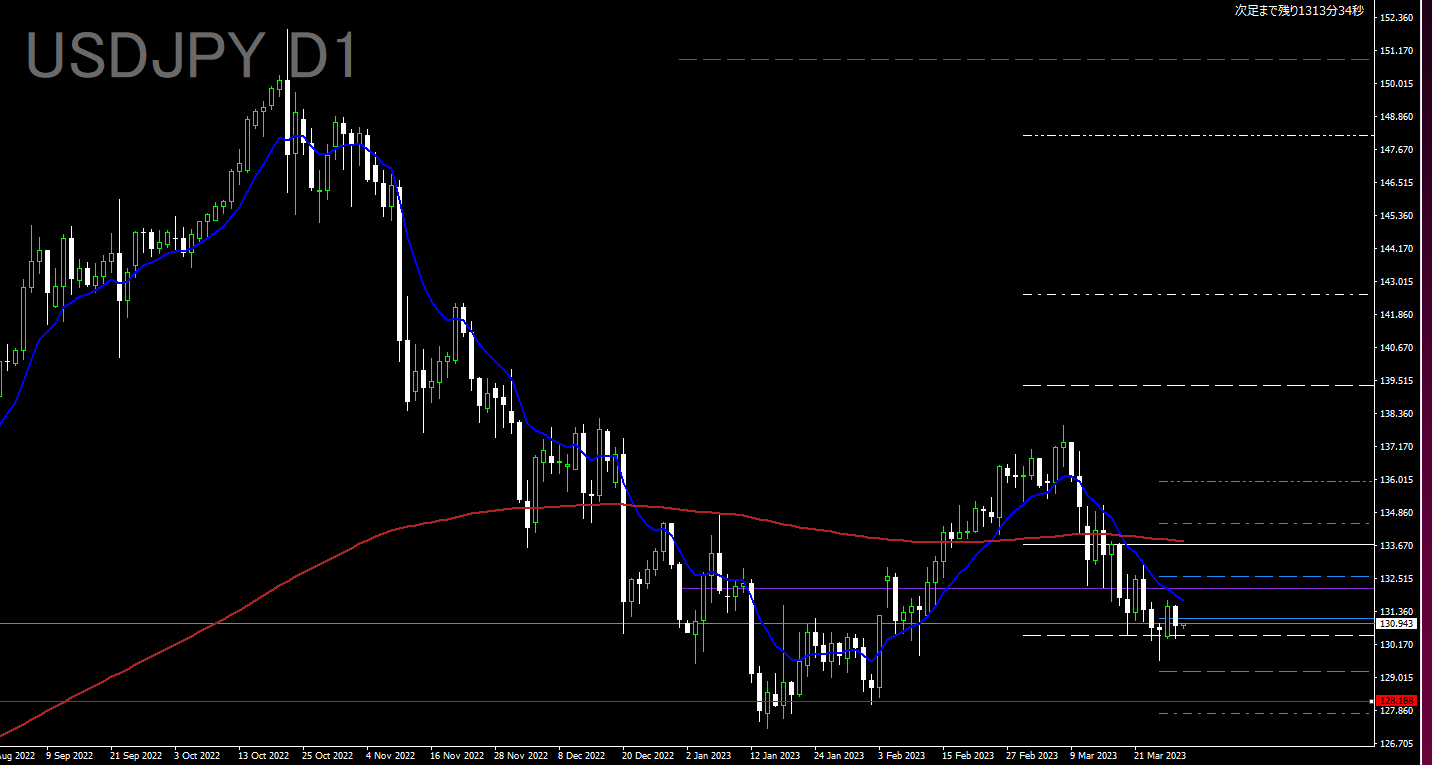Click the 131.360 price axis label
Viewport: 1432px width, 765px height.
point(1396,612)
